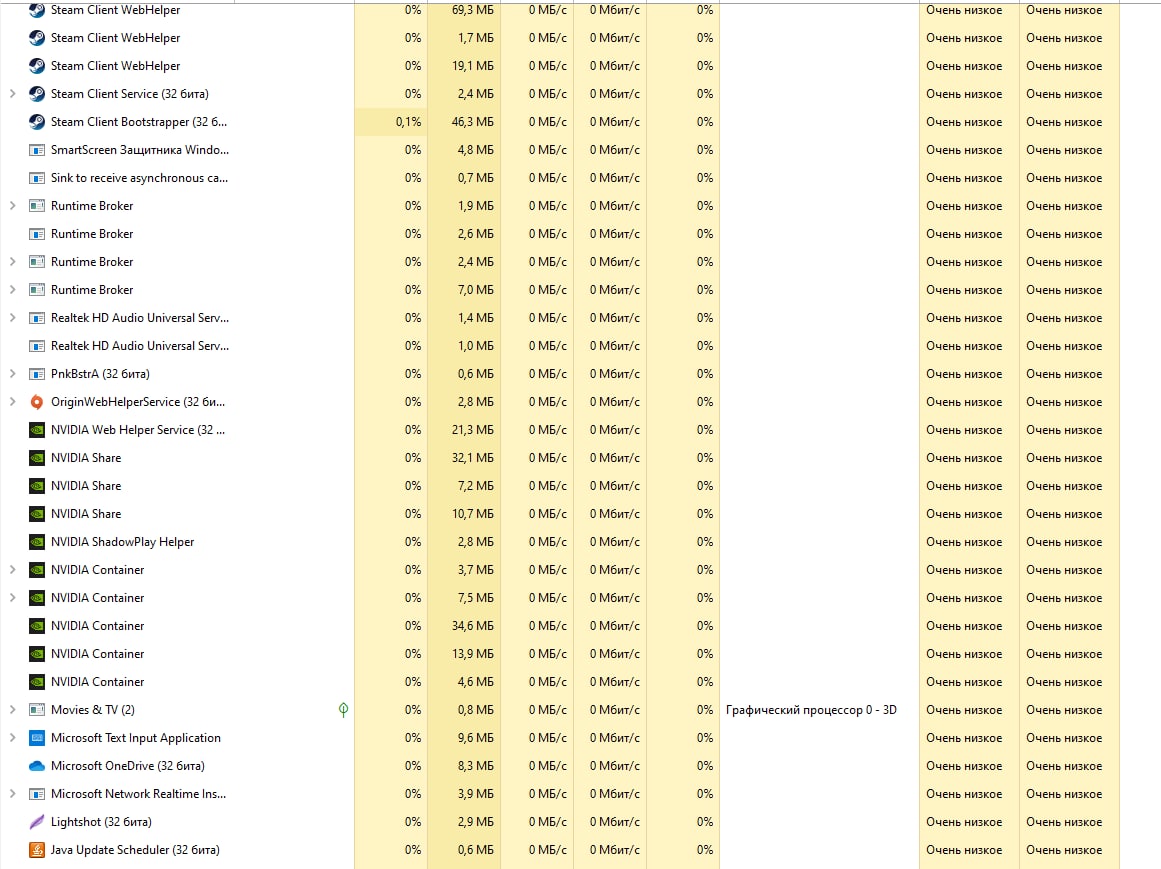Expand the Microsoft Text Input Application group

[13, 738]
